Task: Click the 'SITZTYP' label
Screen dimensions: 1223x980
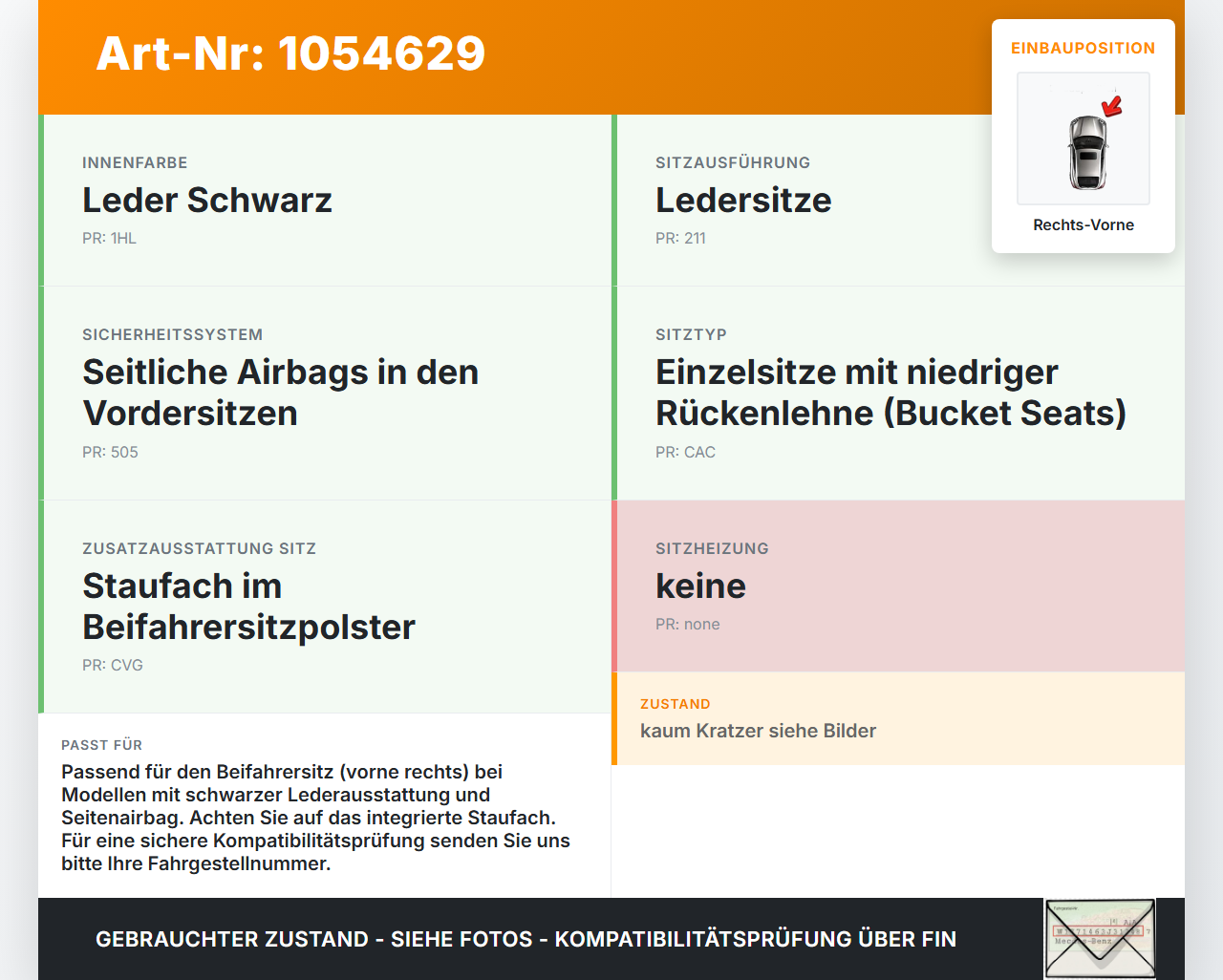Action: tap(691, 334)
